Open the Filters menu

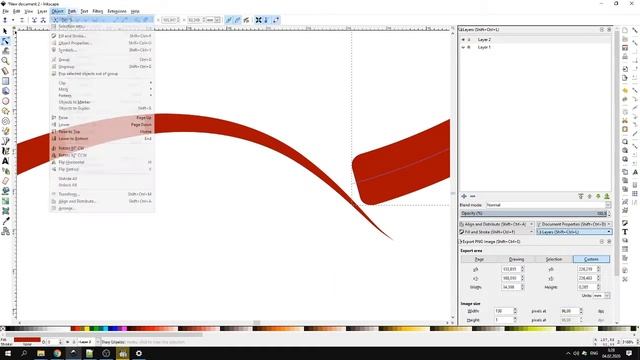98,11
